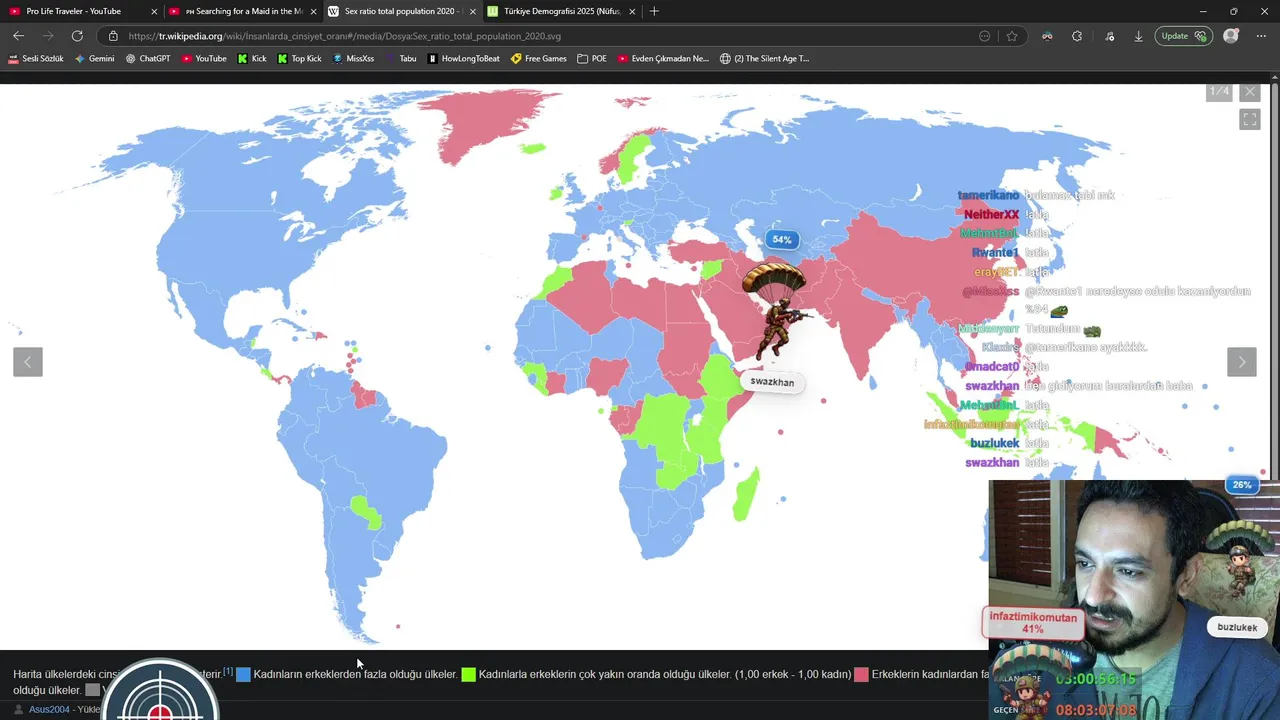The image size is (1280, 720).
Task: Open the Evden Çıkmadan Ne... bookmark
Action: pos(663,58)
